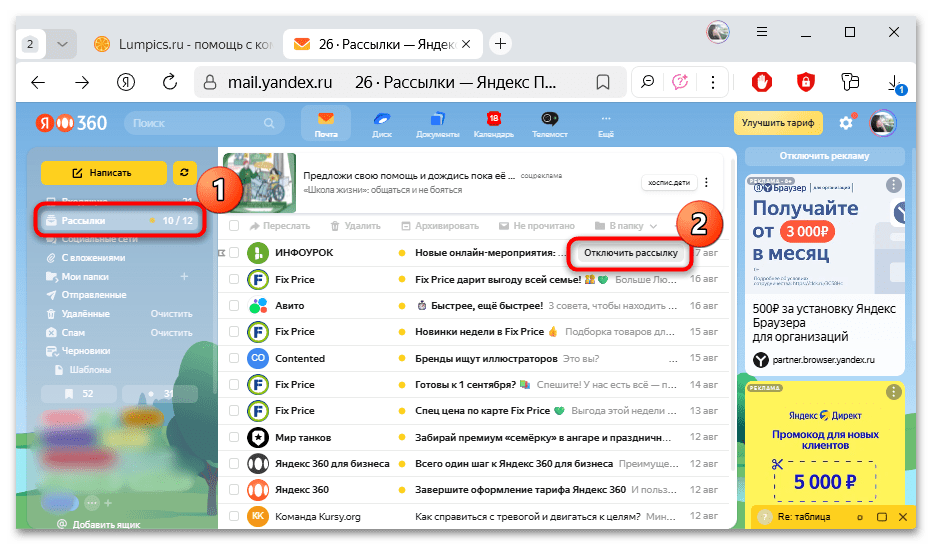The image size is (932, 545).
Task: Open a new browser tab
Action: 500,44
